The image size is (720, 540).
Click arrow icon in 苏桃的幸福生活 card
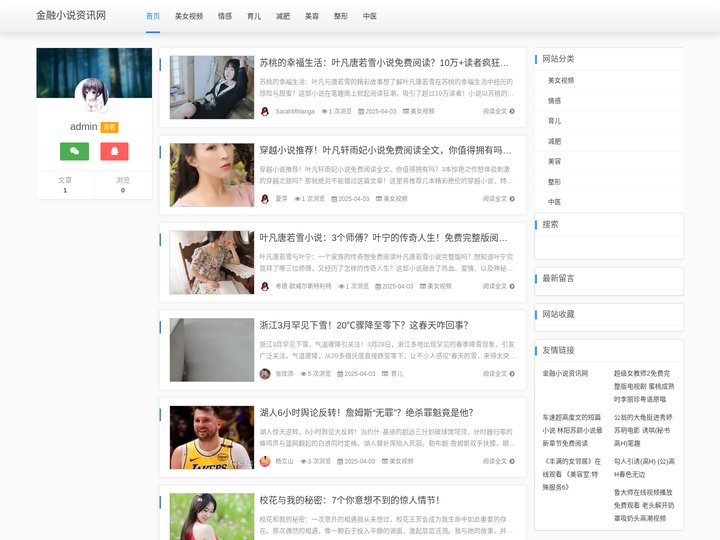point(512,111)
